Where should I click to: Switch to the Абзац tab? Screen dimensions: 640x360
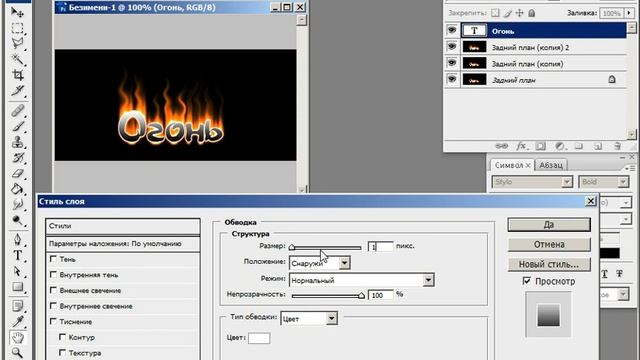tap(551, 165)
